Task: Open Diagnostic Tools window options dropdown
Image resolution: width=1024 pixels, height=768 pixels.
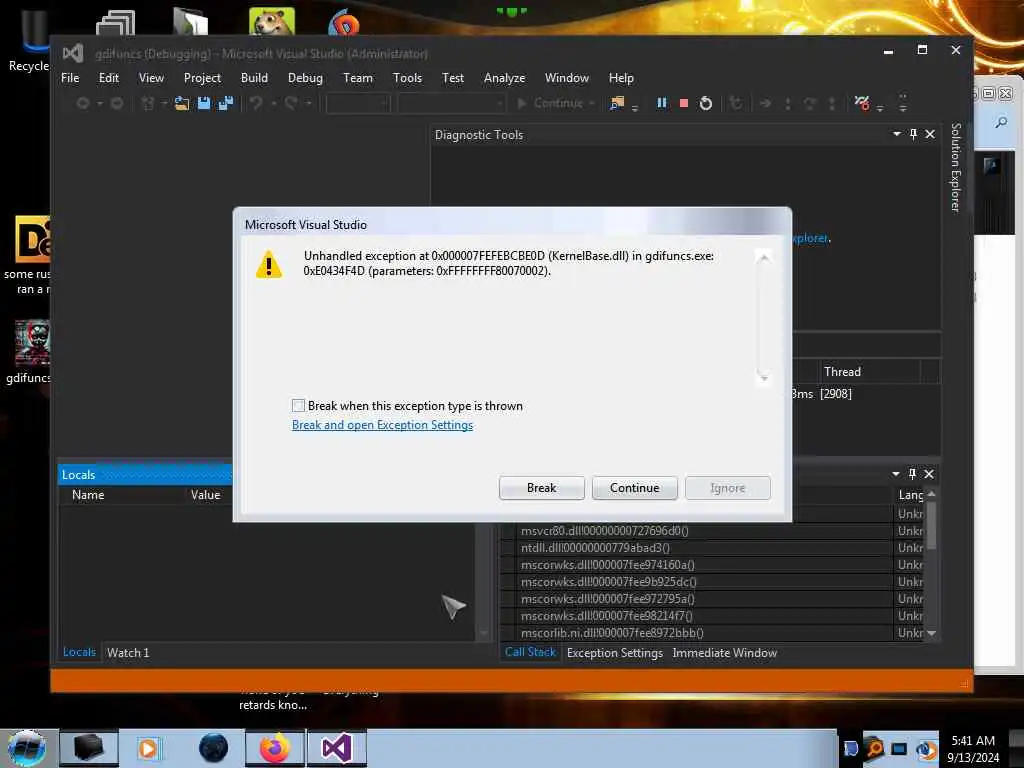Action: 897,134
